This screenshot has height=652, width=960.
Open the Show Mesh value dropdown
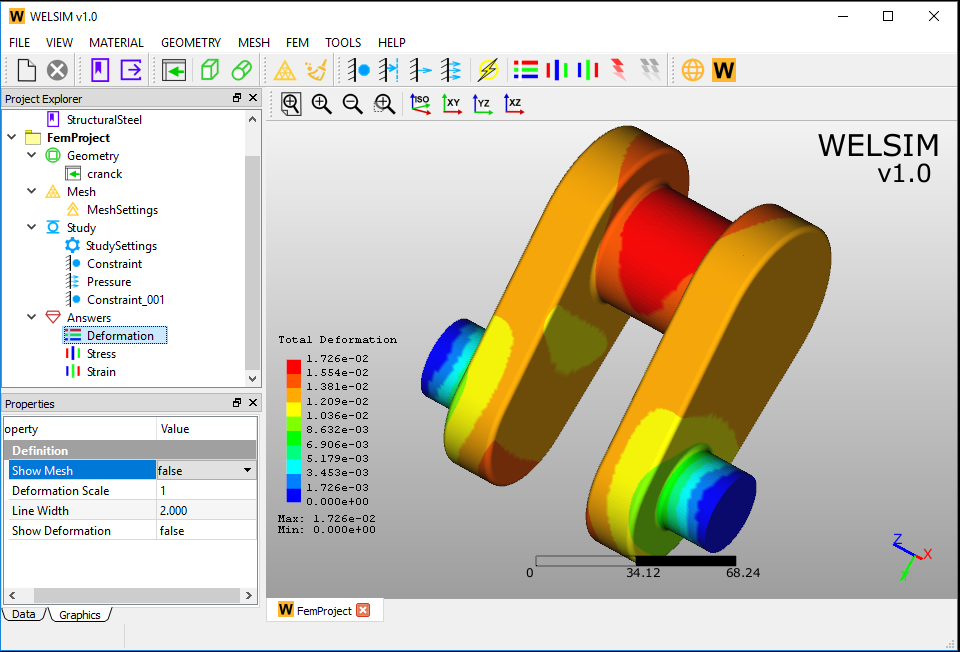(246, 470)
